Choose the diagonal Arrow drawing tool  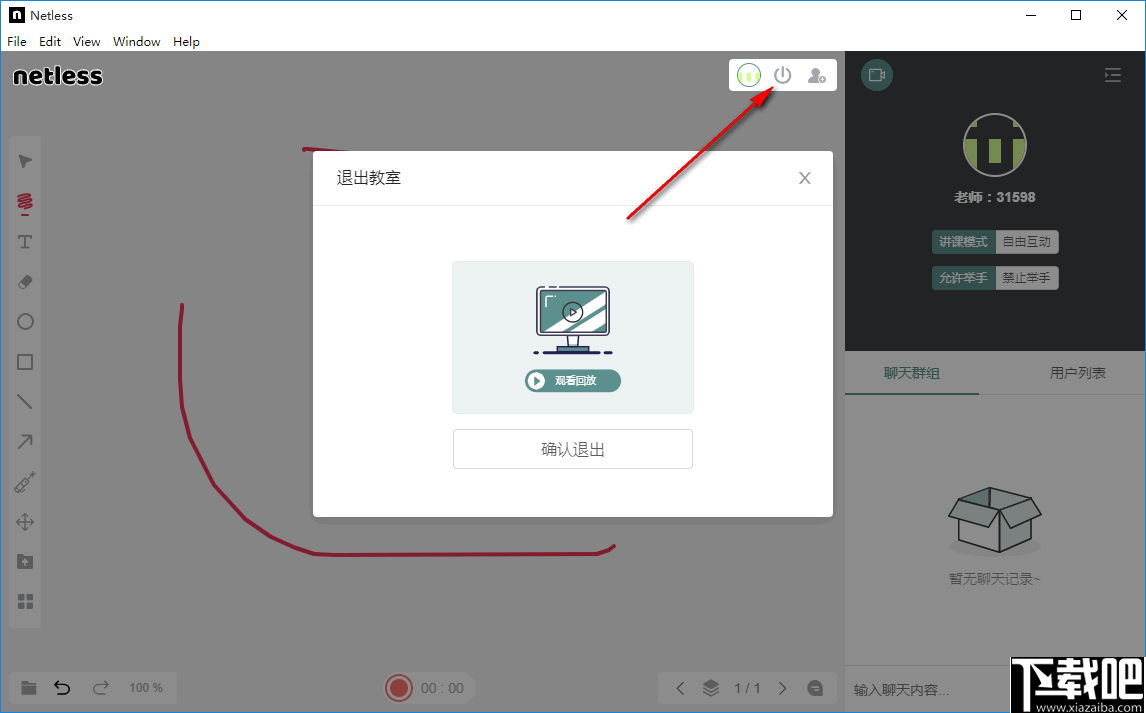pyautogui.click(x=26, y=441)
